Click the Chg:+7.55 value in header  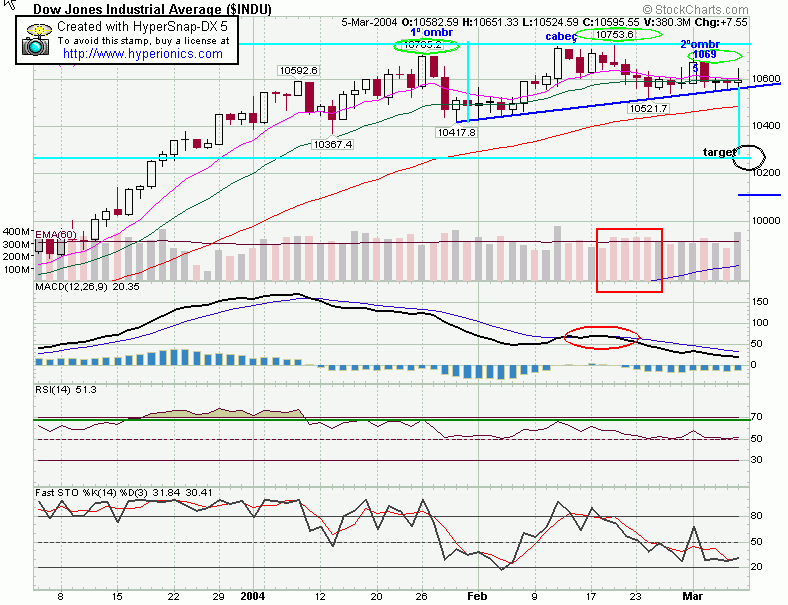coord(721,22)
